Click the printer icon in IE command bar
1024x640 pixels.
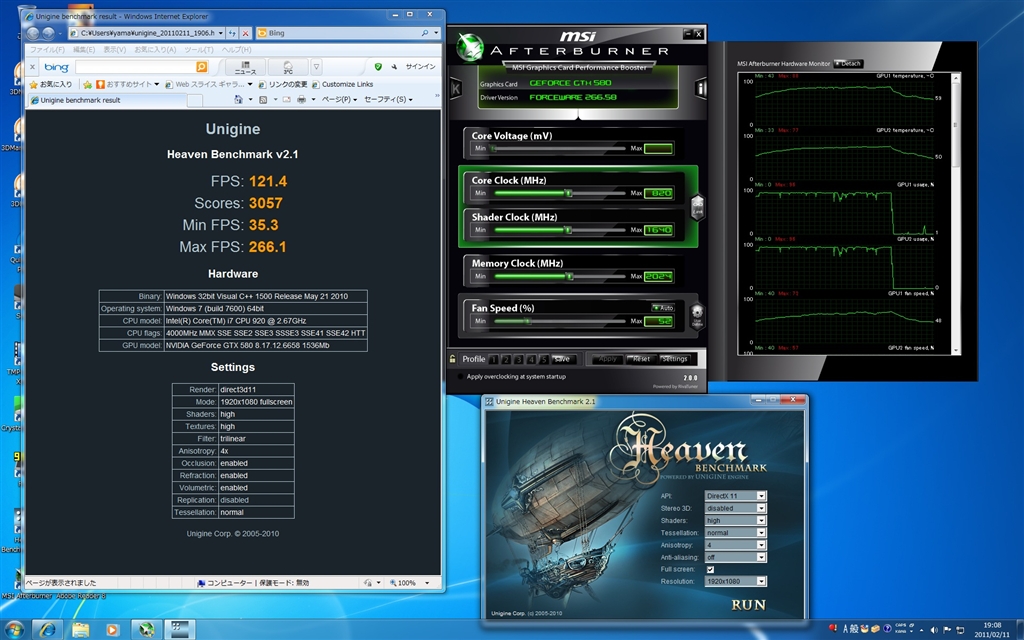pyautogui.click(x=300, y=100)
